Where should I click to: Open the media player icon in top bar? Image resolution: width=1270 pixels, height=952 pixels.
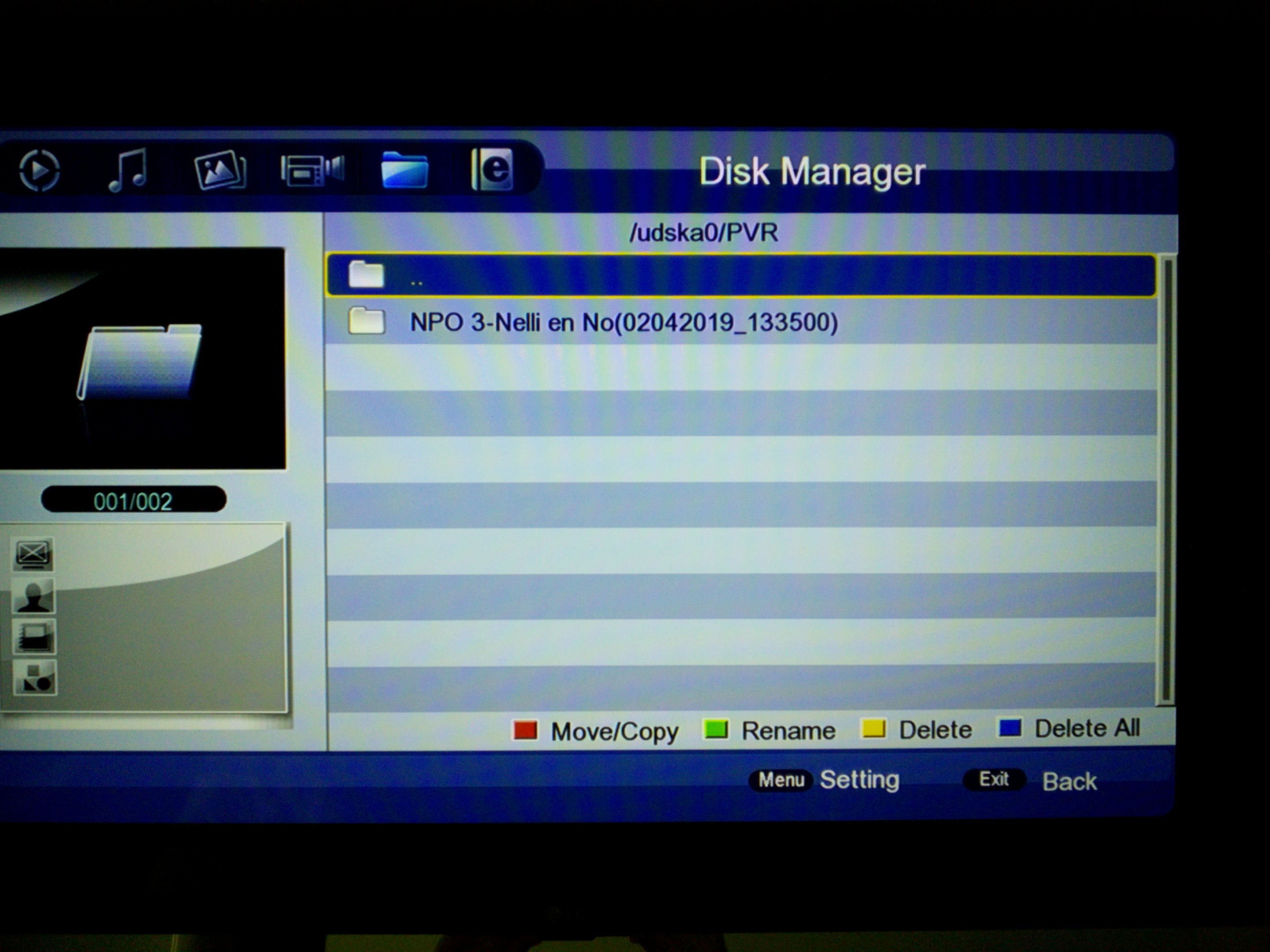(39, 170)
